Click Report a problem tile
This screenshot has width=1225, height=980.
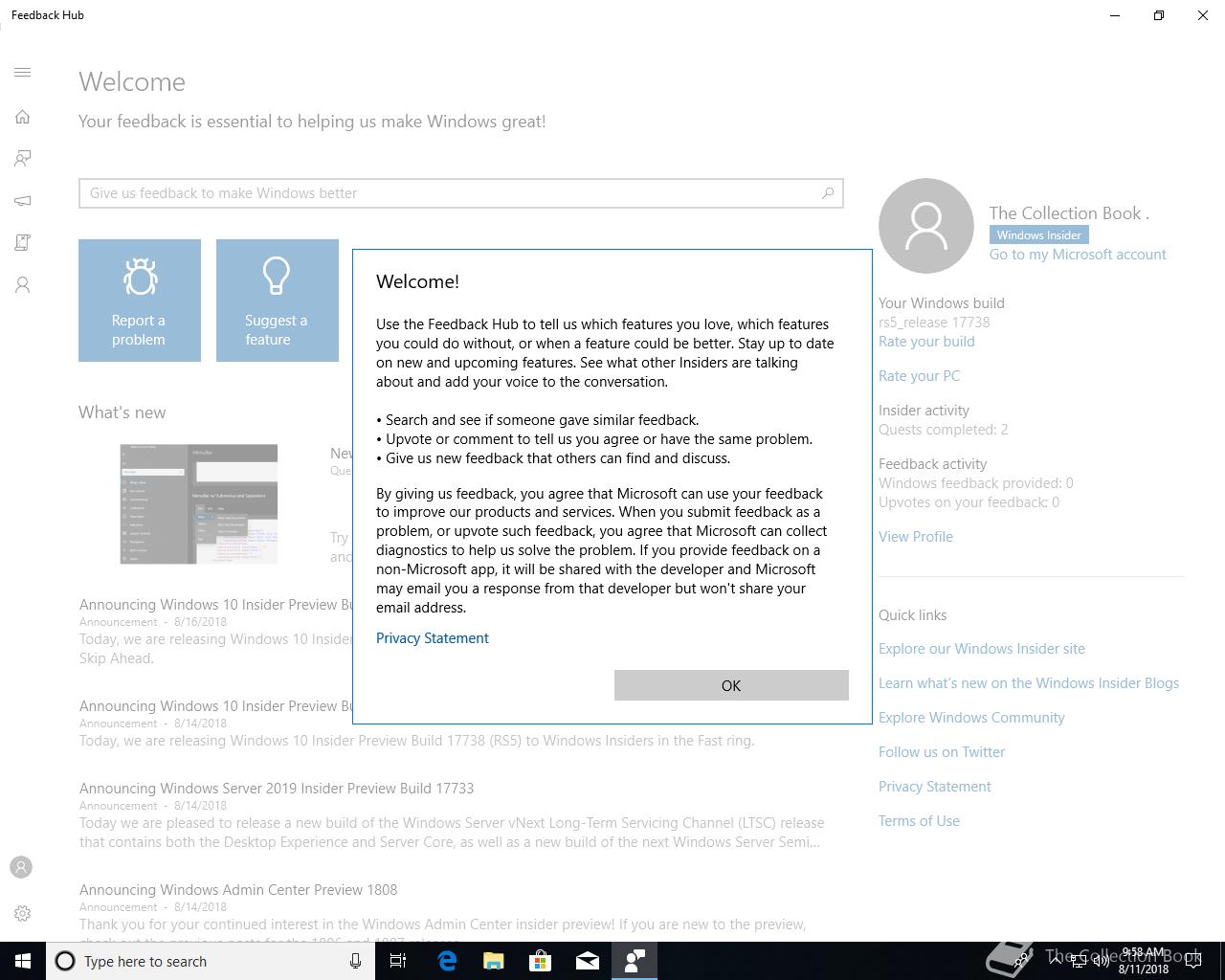point(140,301)
